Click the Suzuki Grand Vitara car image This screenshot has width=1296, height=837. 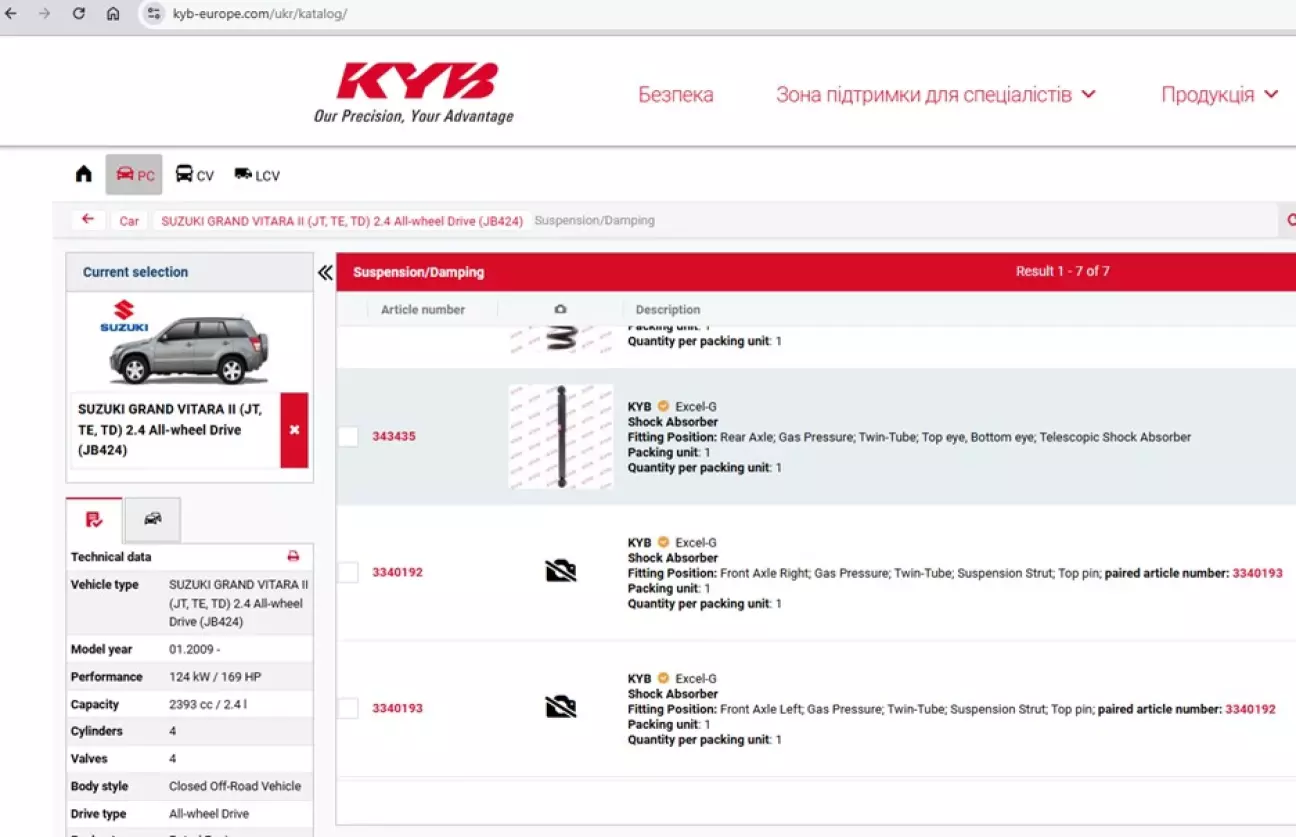[x=189, y=350]
